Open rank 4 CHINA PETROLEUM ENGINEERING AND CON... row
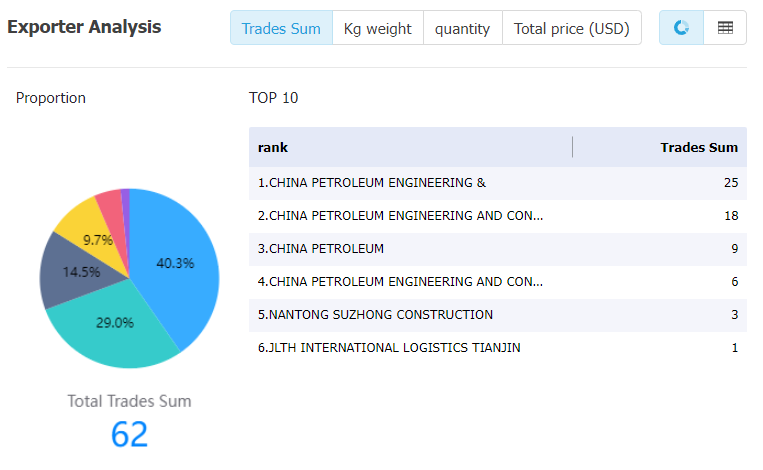 tap(498, 282)
